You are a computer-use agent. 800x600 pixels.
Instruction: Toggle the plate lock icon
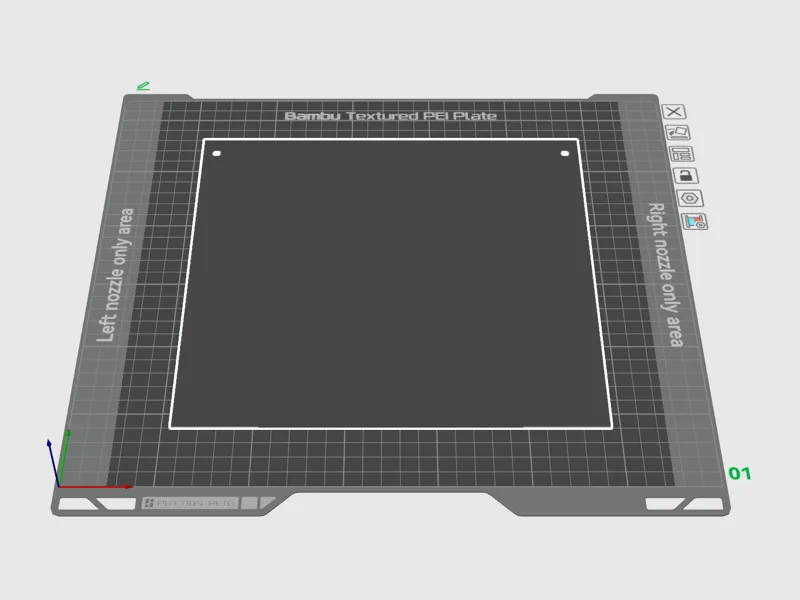tap(686, 176)
